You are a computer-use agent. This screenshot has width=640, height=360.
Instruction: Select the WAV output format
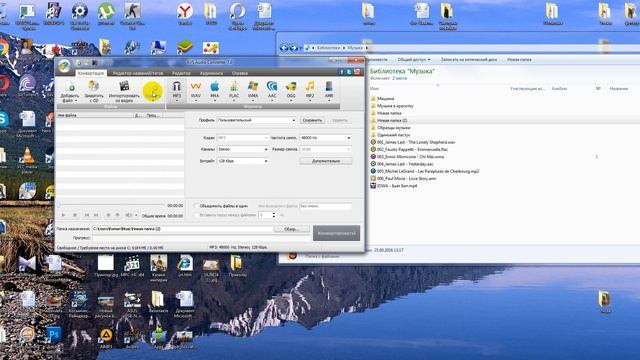click(x=196, y=91)
